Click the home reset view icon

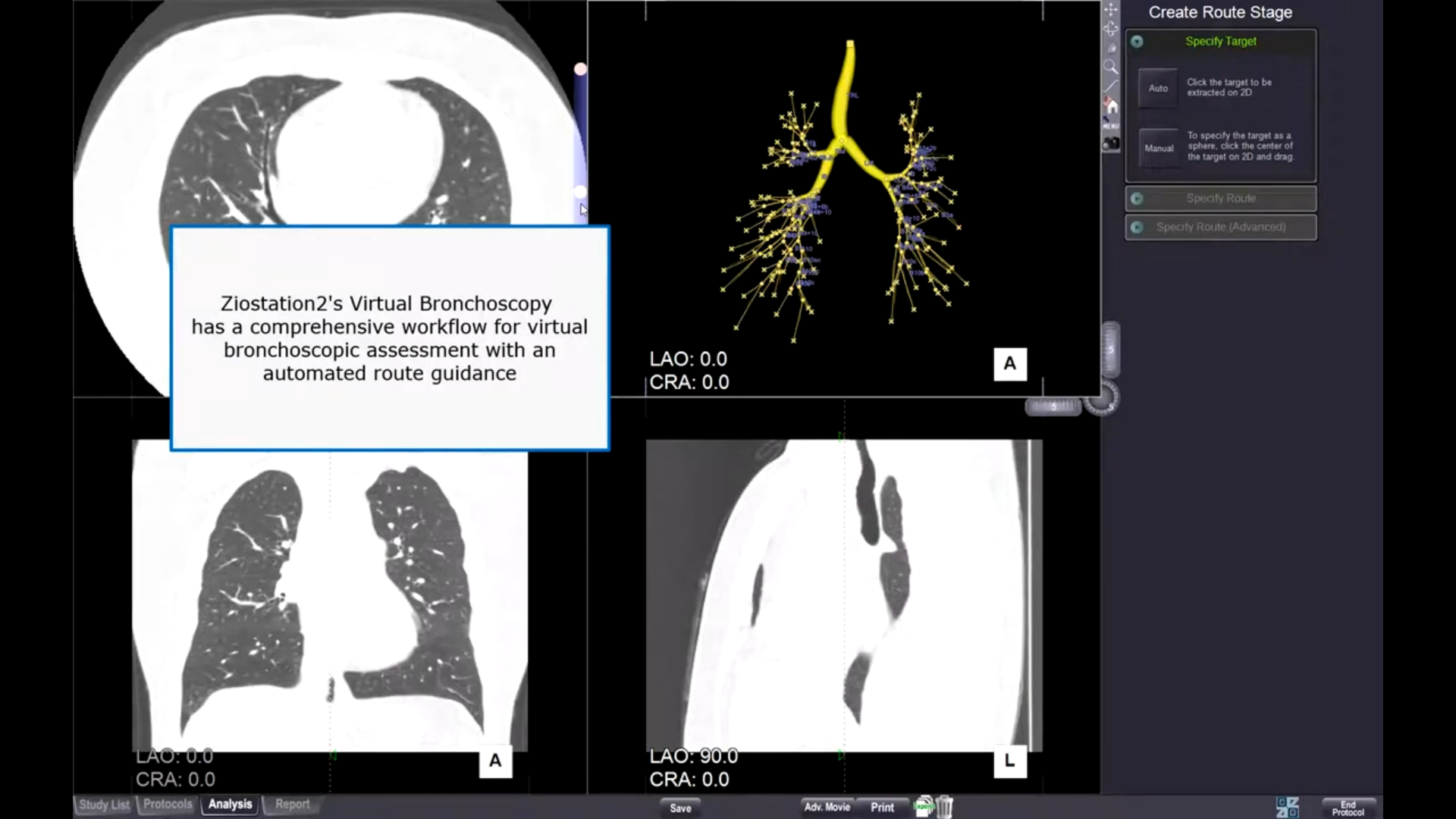(x=1111, y=105)
